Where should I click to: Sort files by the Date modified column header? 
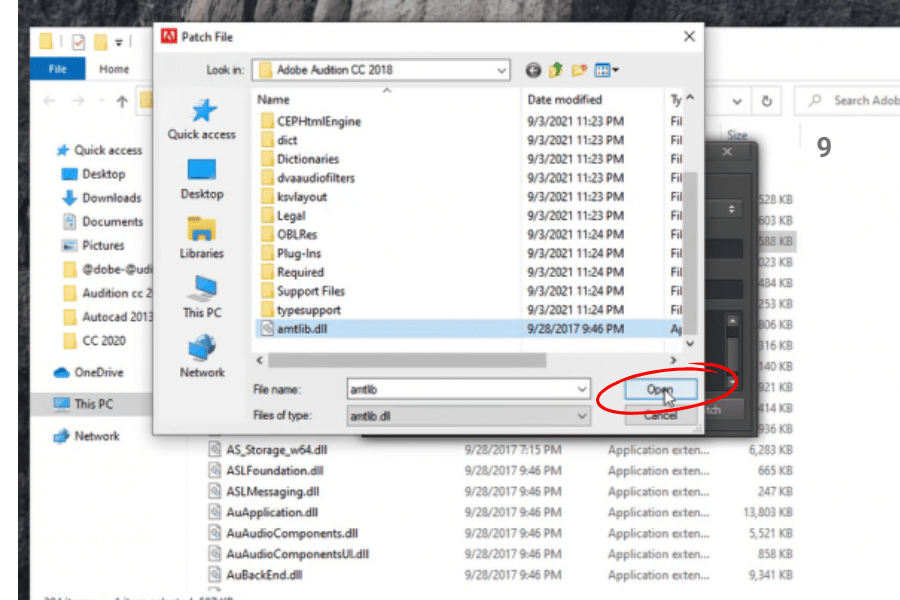[x=564, y=100]
